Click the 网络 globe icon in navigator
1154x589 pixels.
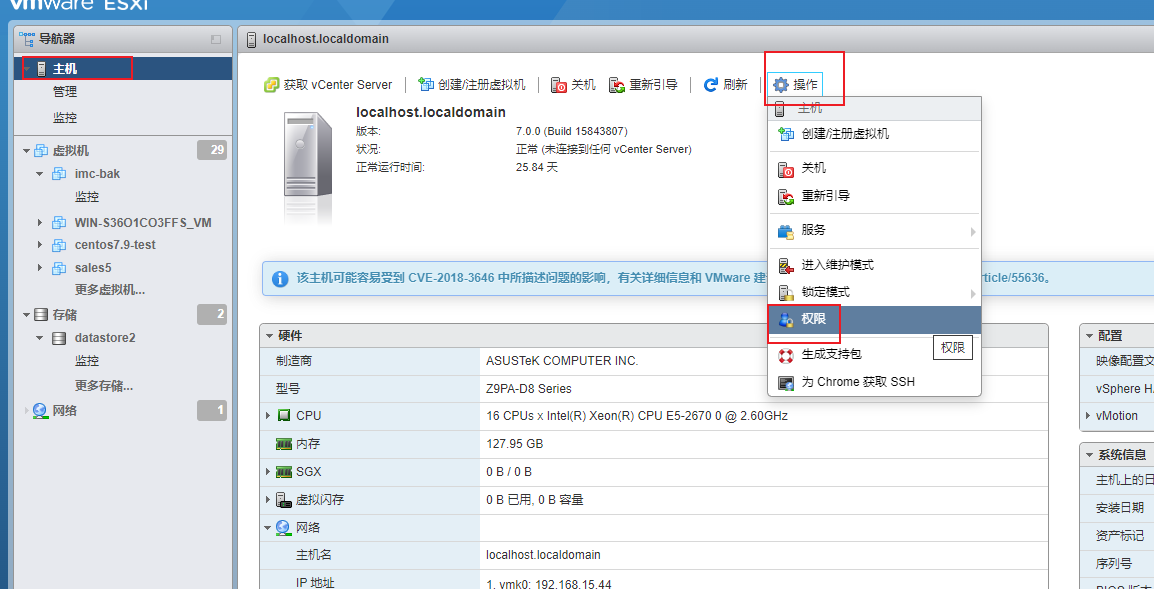pos(40,410)
